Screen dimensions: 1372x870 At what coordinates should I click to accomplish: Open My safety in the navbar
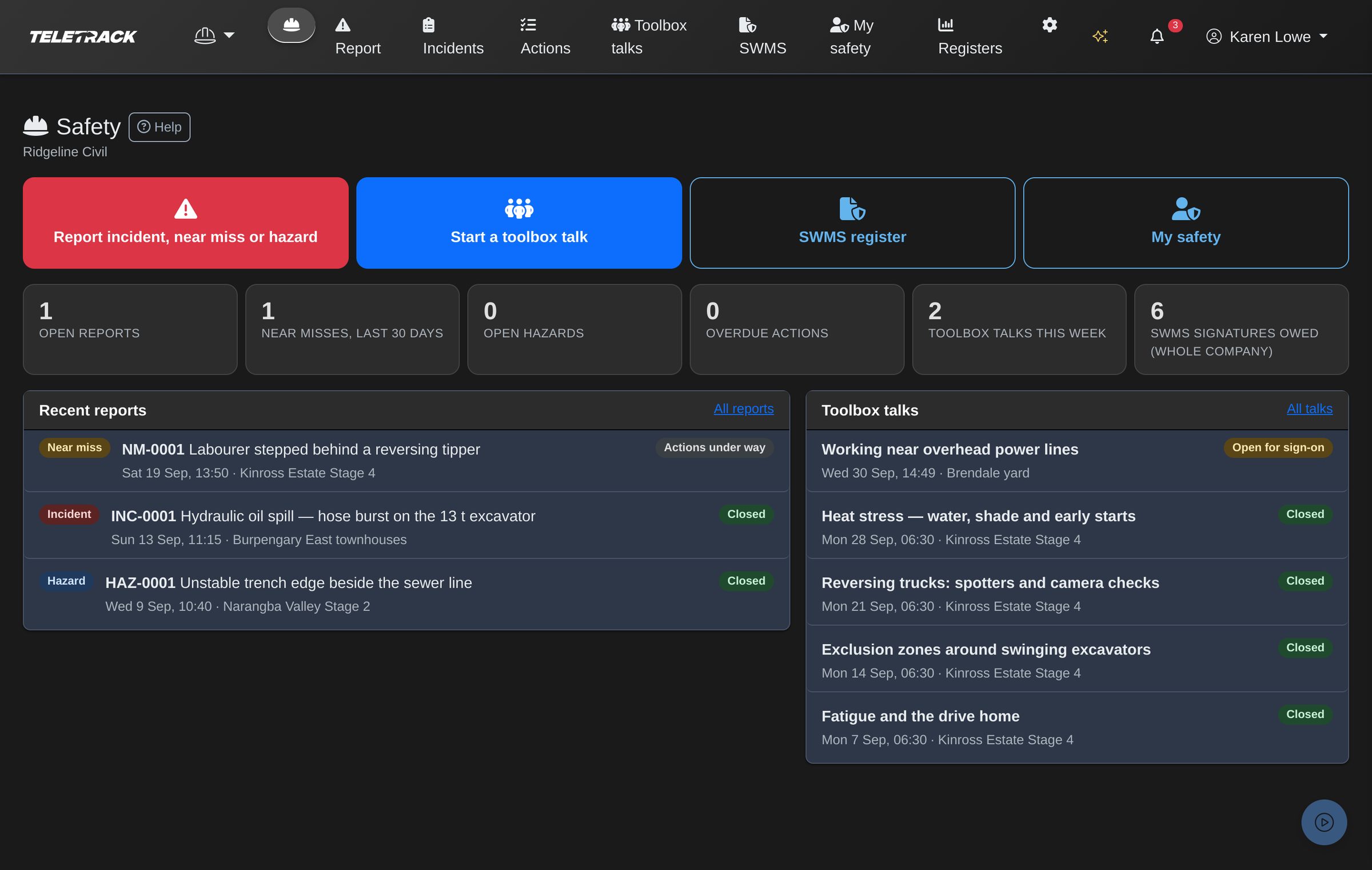pyautogui.click(x=851, y=37)
